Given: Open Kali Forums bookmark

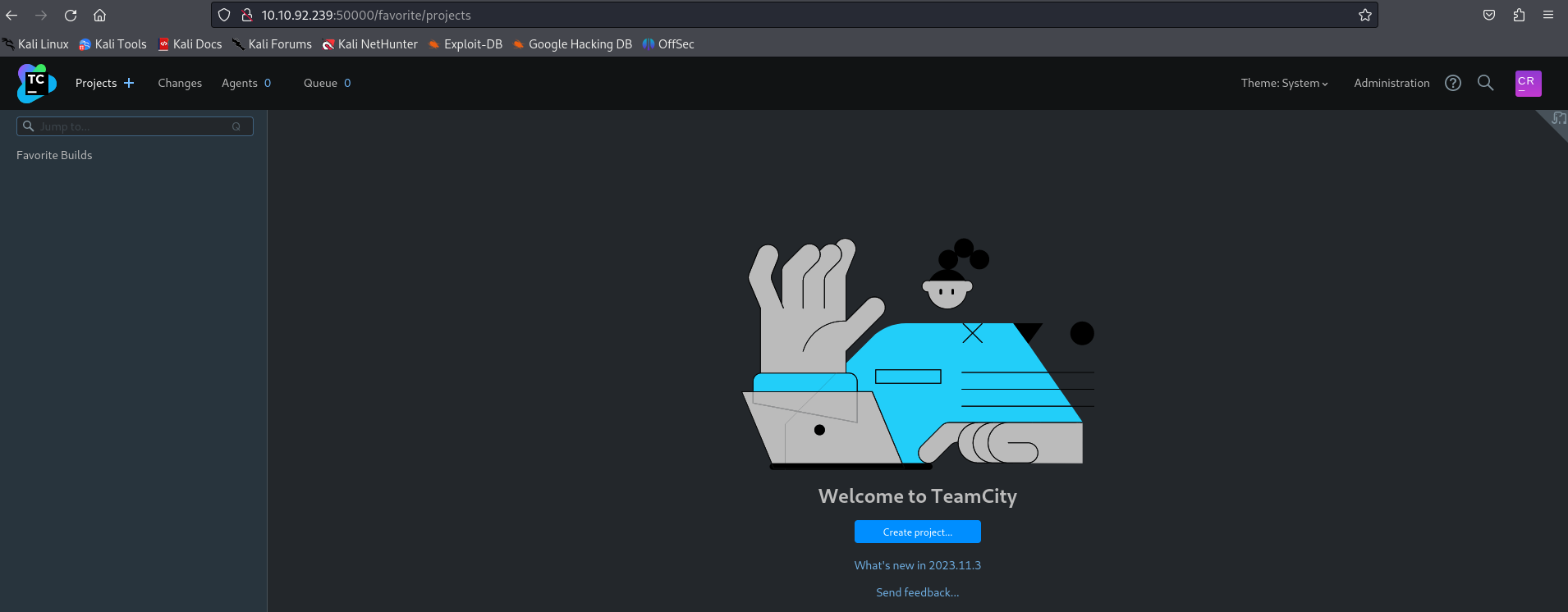Looking at the screenshot, I should pyautogui.click(x=272, y=44).
